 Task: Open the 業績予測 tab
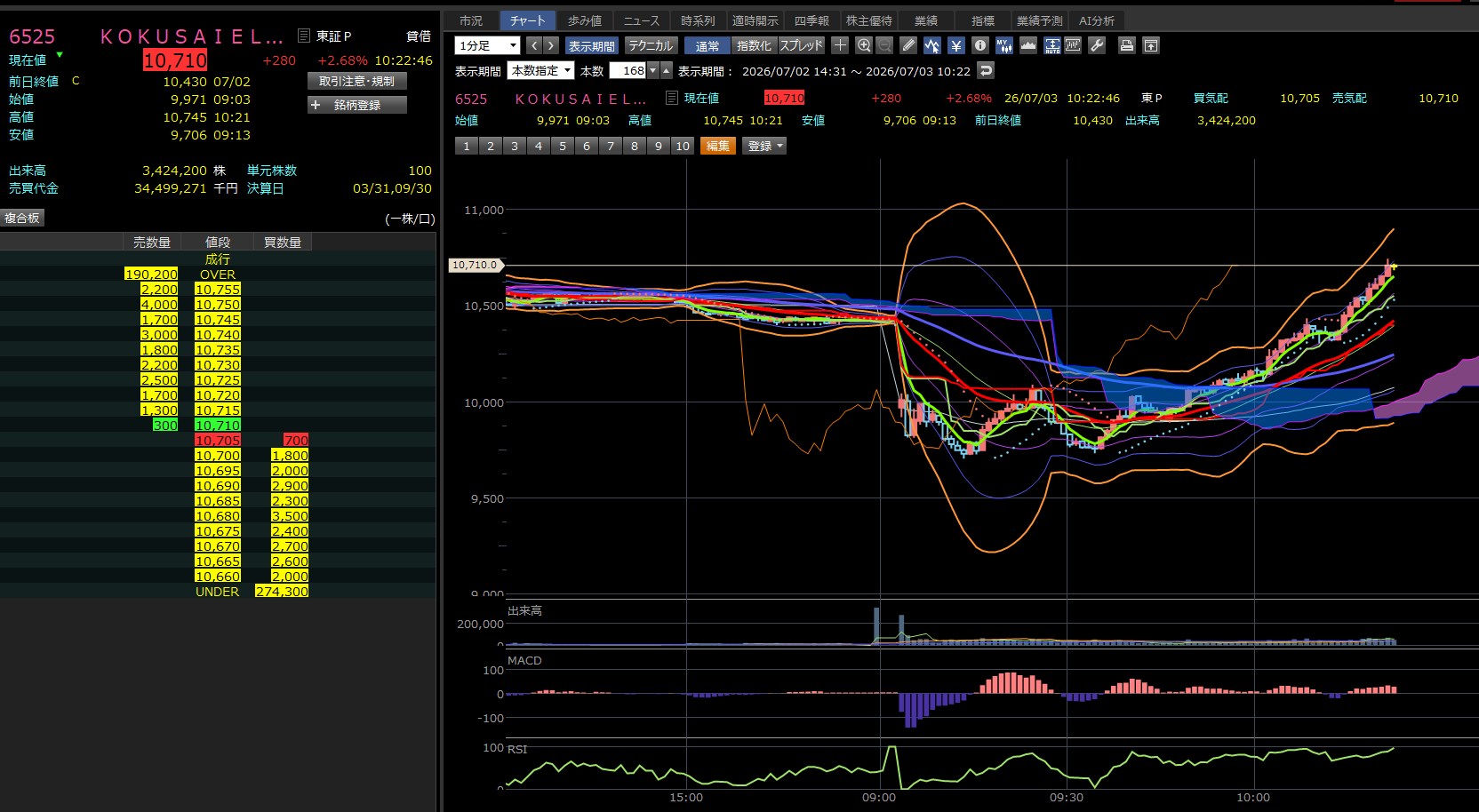pos(1039,20)
